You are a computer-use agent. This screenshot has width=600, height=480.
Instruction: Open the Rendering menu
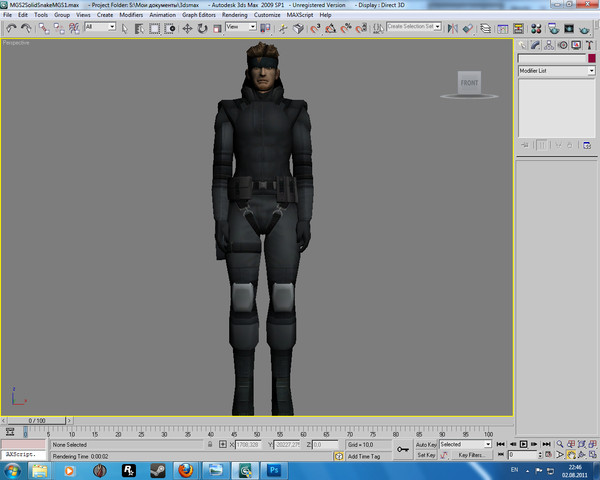(235, 15)
